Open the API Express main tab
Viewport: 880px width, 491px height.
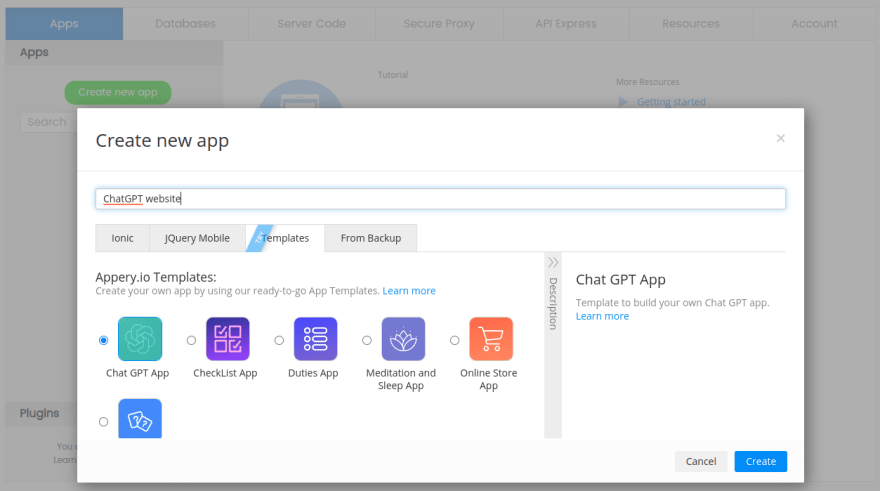coord(566,24)
